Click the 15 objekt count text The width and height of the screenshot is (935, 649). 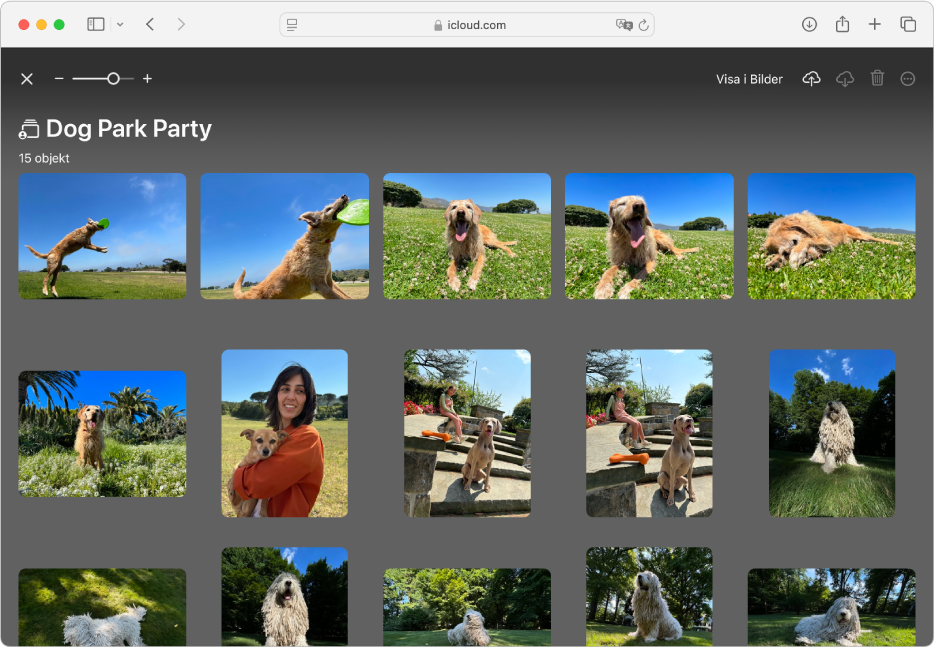click(44, 158)
